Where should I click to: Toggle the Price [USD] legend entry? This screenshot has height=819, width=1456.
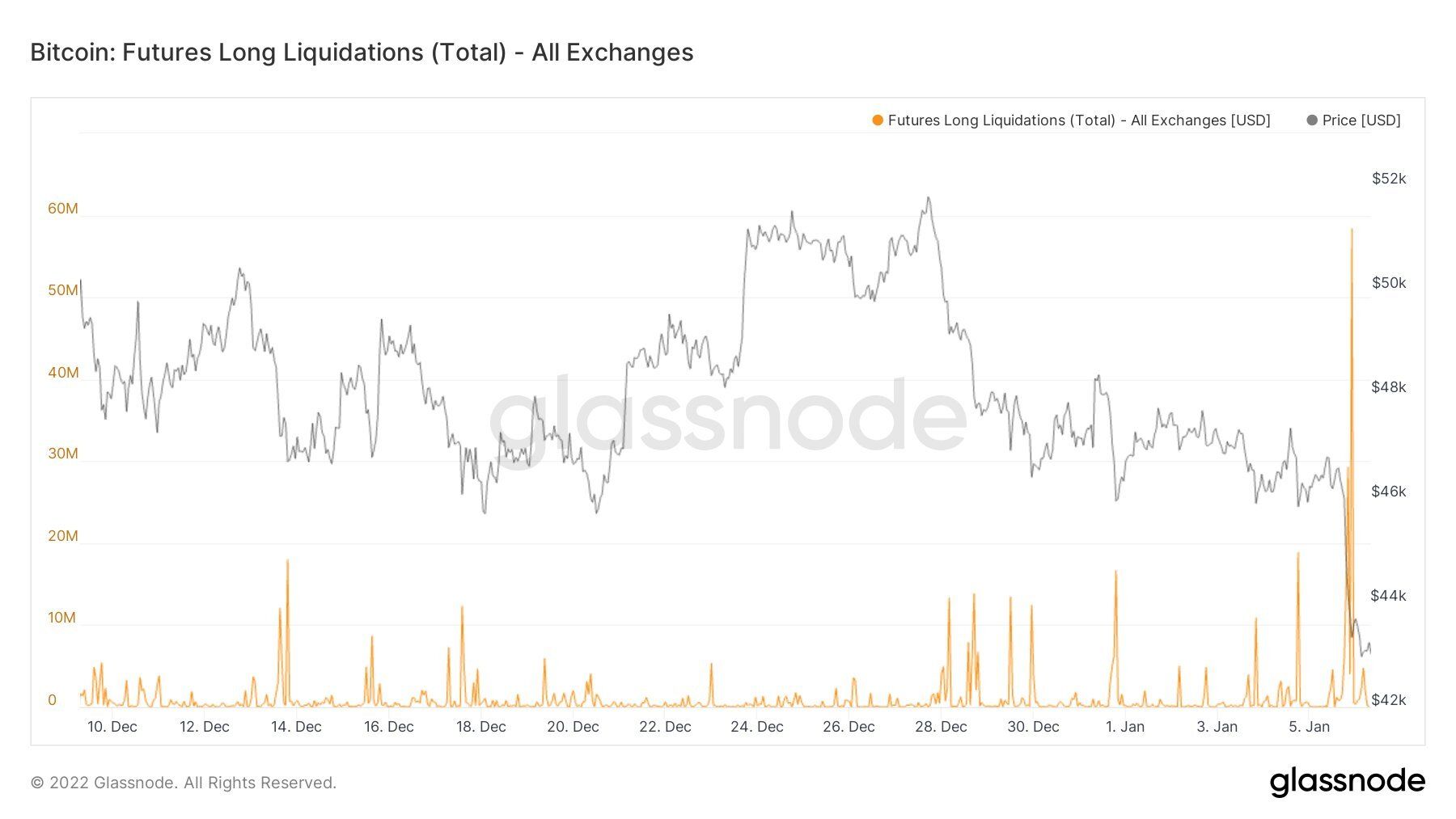(x=1353, y=120)
